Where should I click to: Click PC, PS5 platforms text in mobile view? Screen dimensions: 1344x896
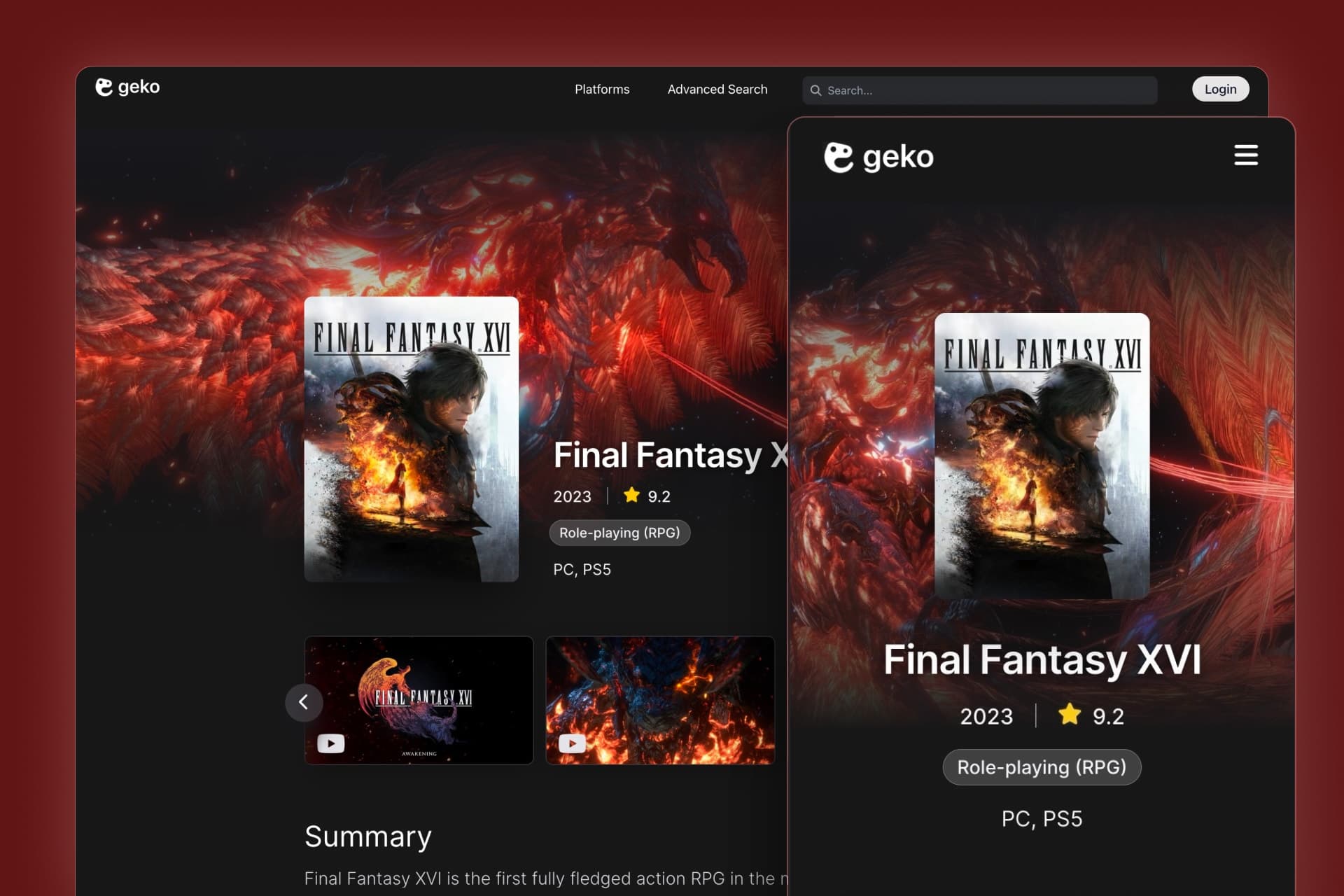tap(1042, 818)
